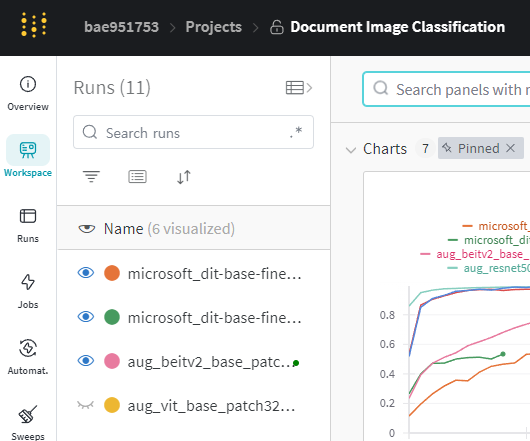Image resolution: width=530 pixels, height=441 pixels.
Task: Open Document Image Classification project title
Action: [398, 27]
